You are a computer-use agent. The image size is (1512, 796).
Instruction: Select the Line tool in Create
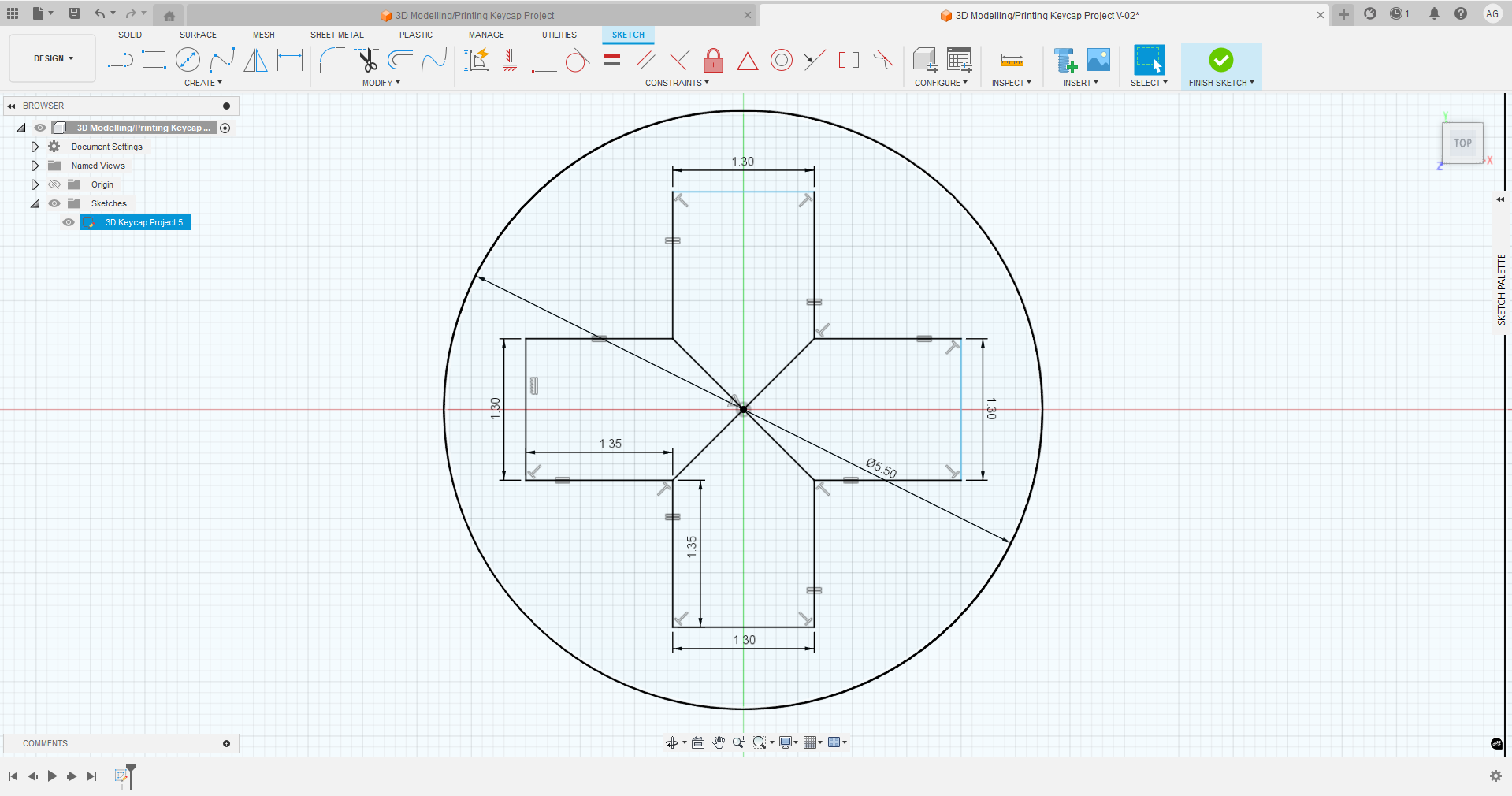point(120,60)
